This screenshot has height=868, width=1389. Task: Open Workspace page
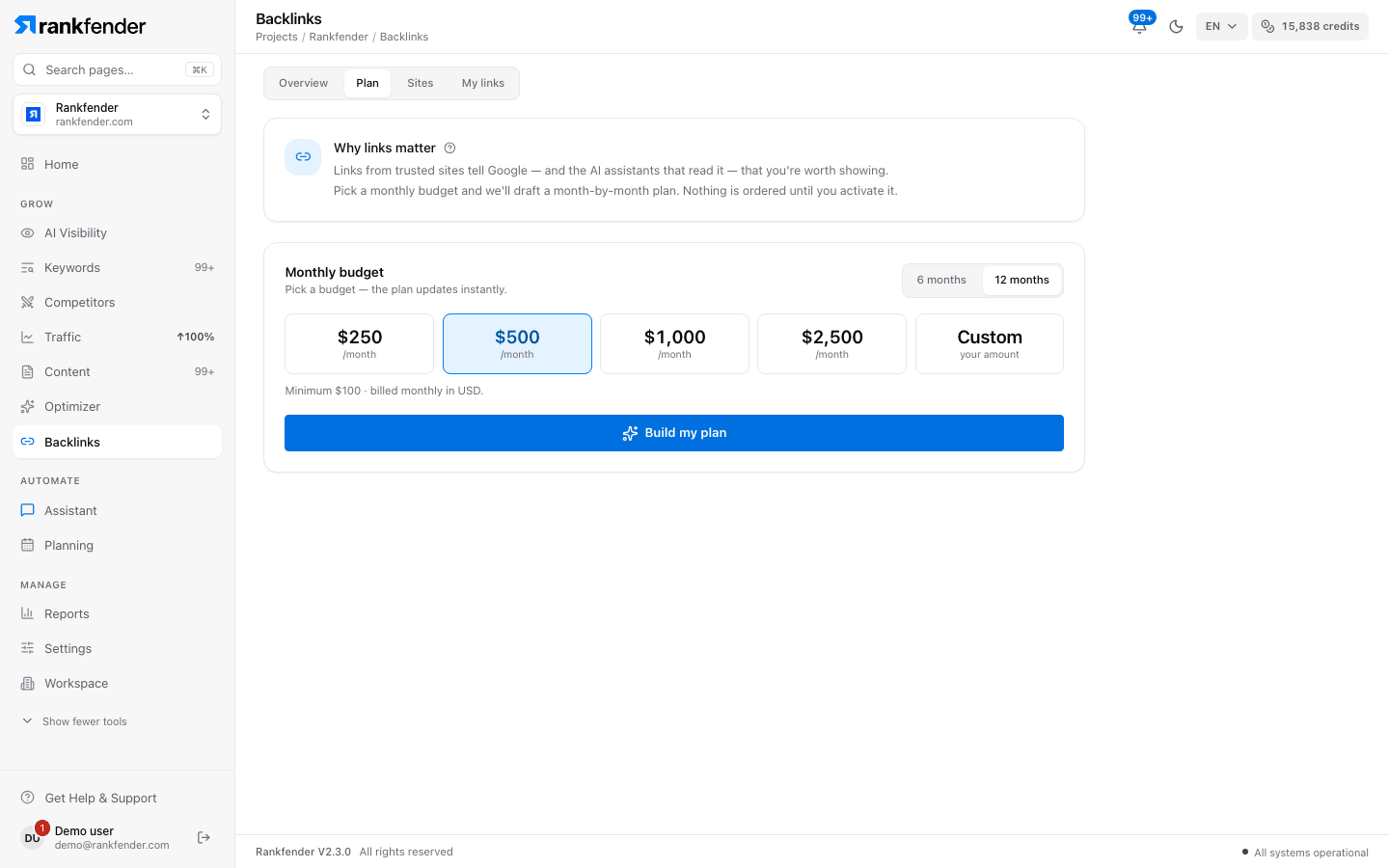point(117,683)
